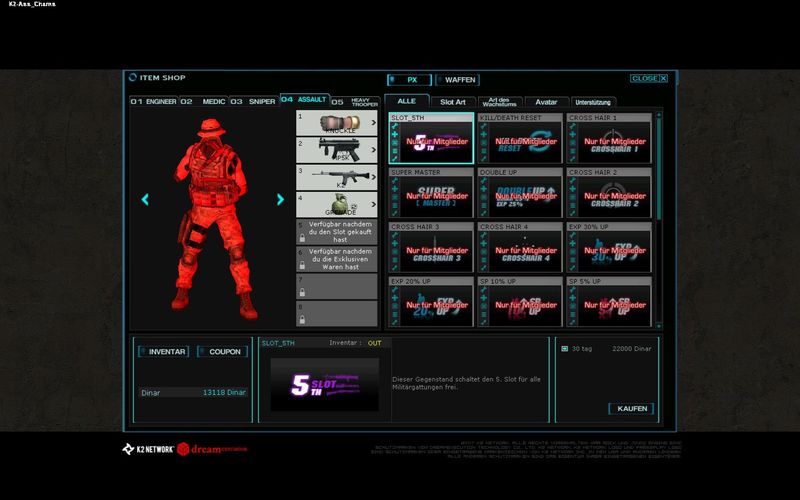
Task: Close the Item Shop window
Action: (648, 78)
